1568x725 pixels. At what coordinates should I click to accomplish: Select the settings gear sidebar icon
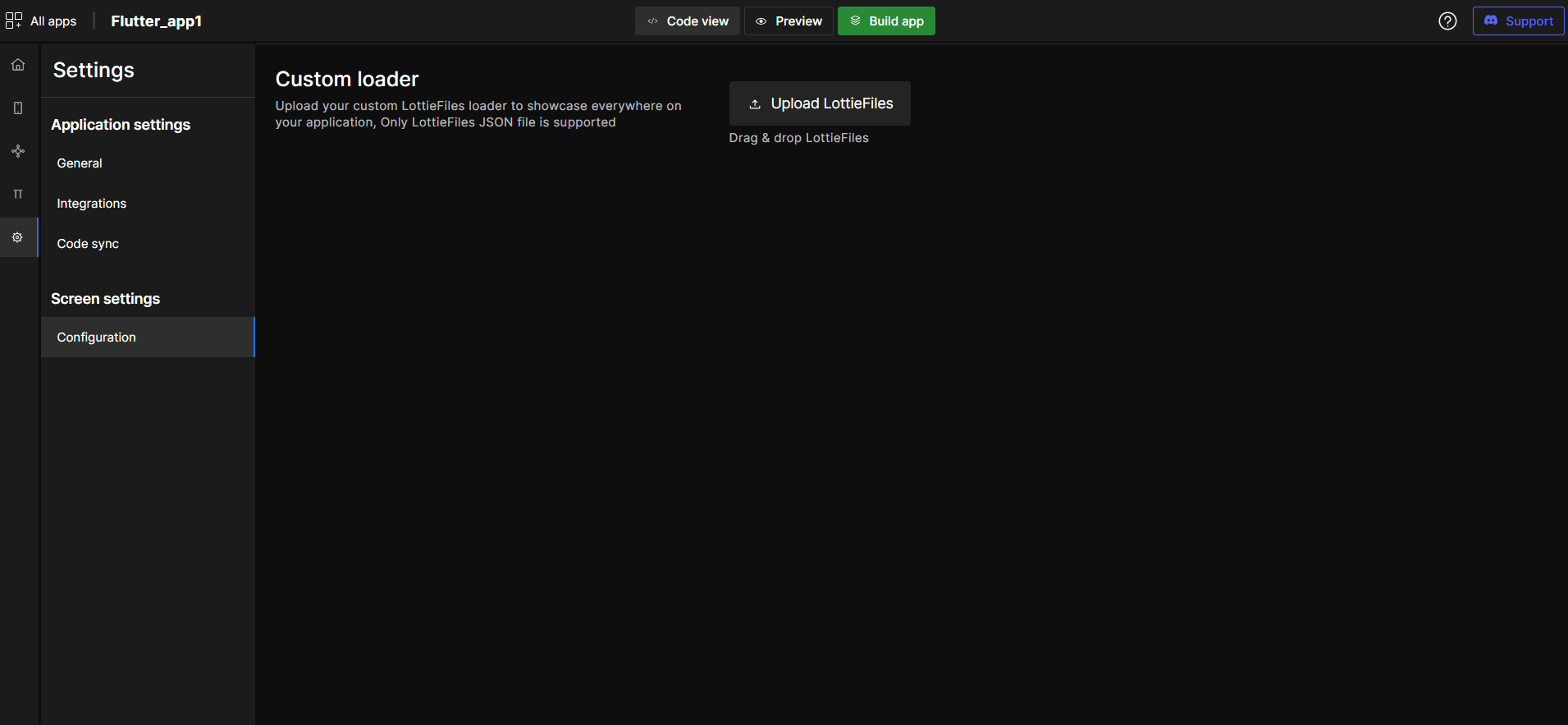coord(17,237)
